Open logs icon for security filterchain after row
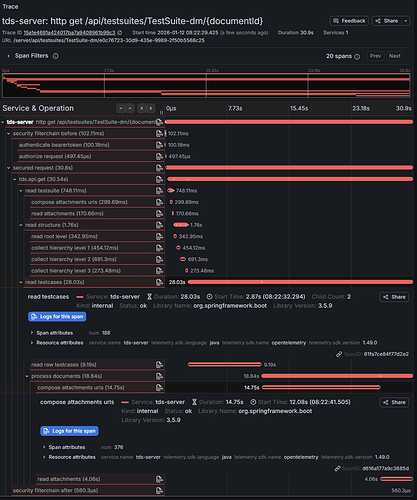 click(159, 491)
